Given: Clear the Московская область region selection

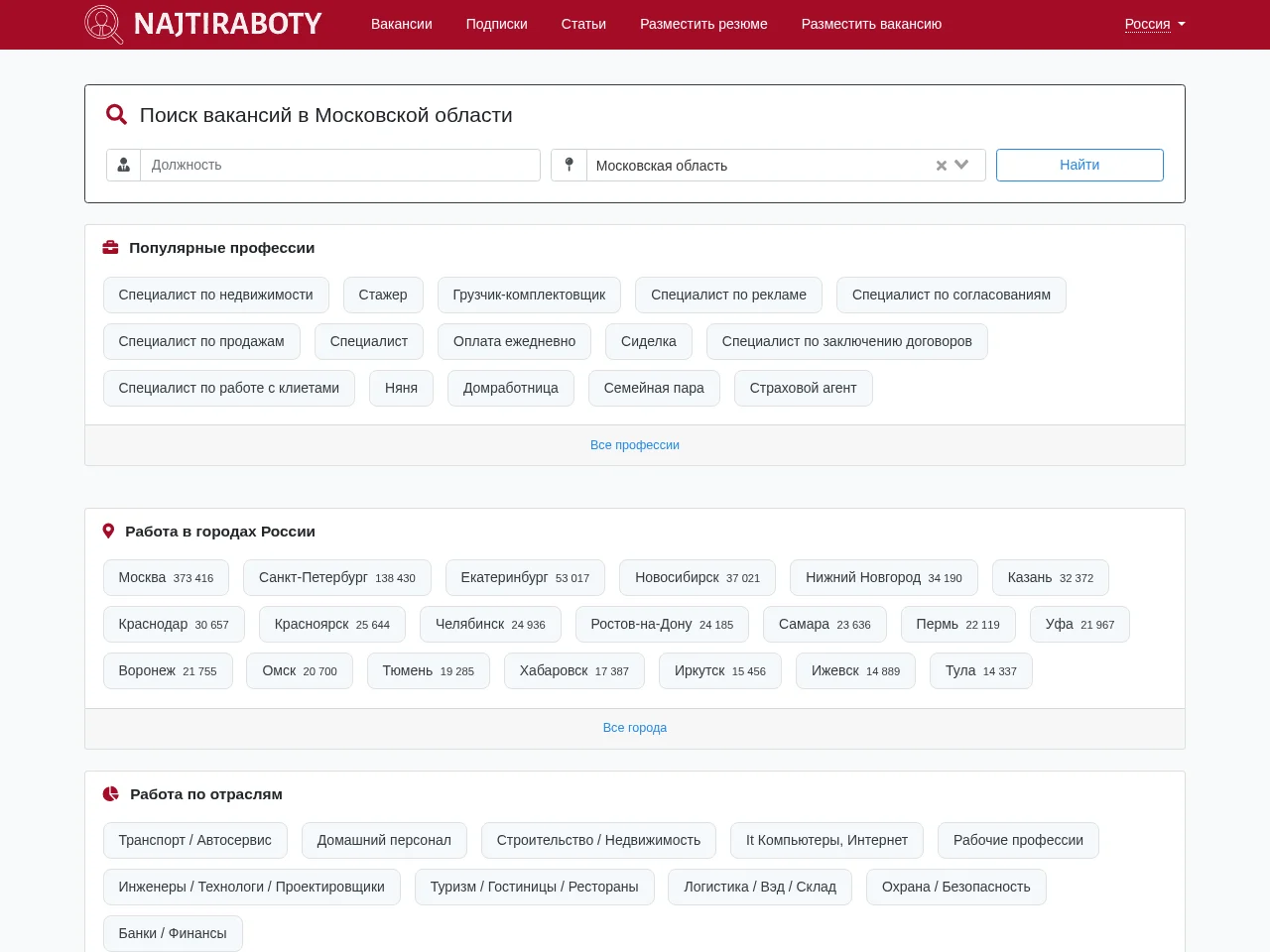Looking at the screenshot, I should point(942,166).
